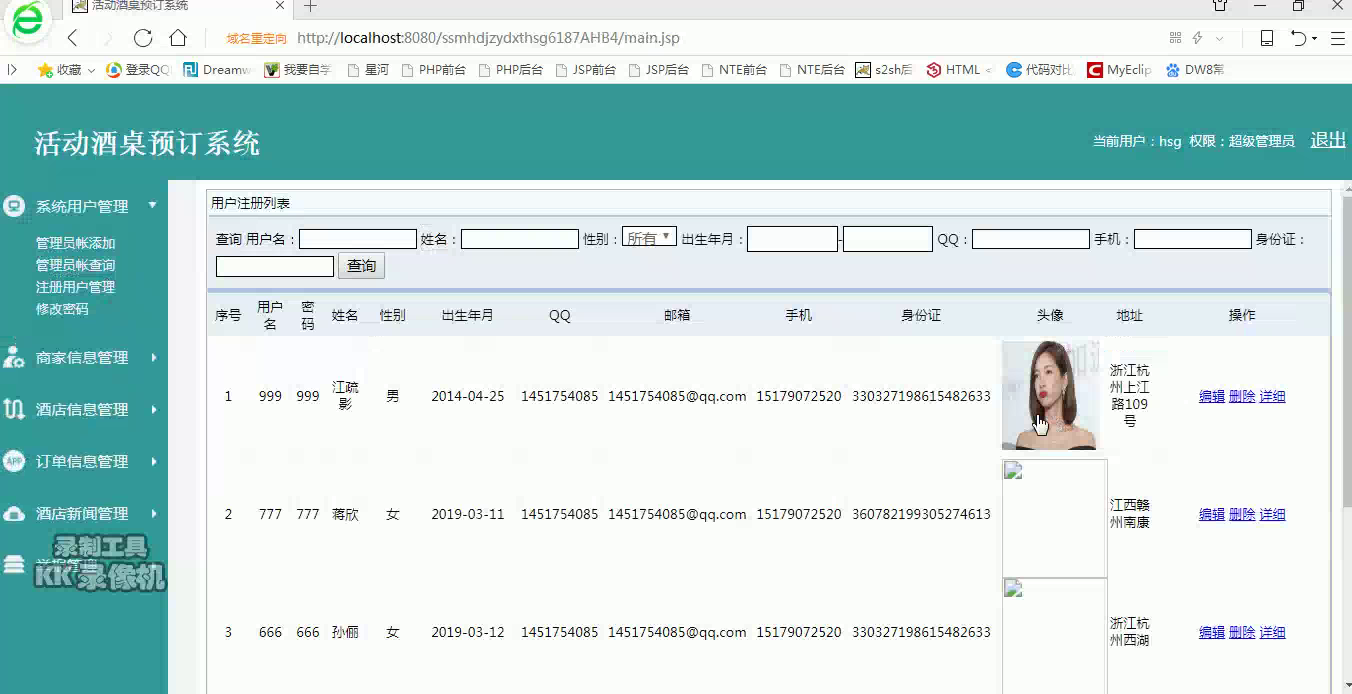
Task: Delete user 蒋欣 via 删除 link
Action: point(1242,514)
